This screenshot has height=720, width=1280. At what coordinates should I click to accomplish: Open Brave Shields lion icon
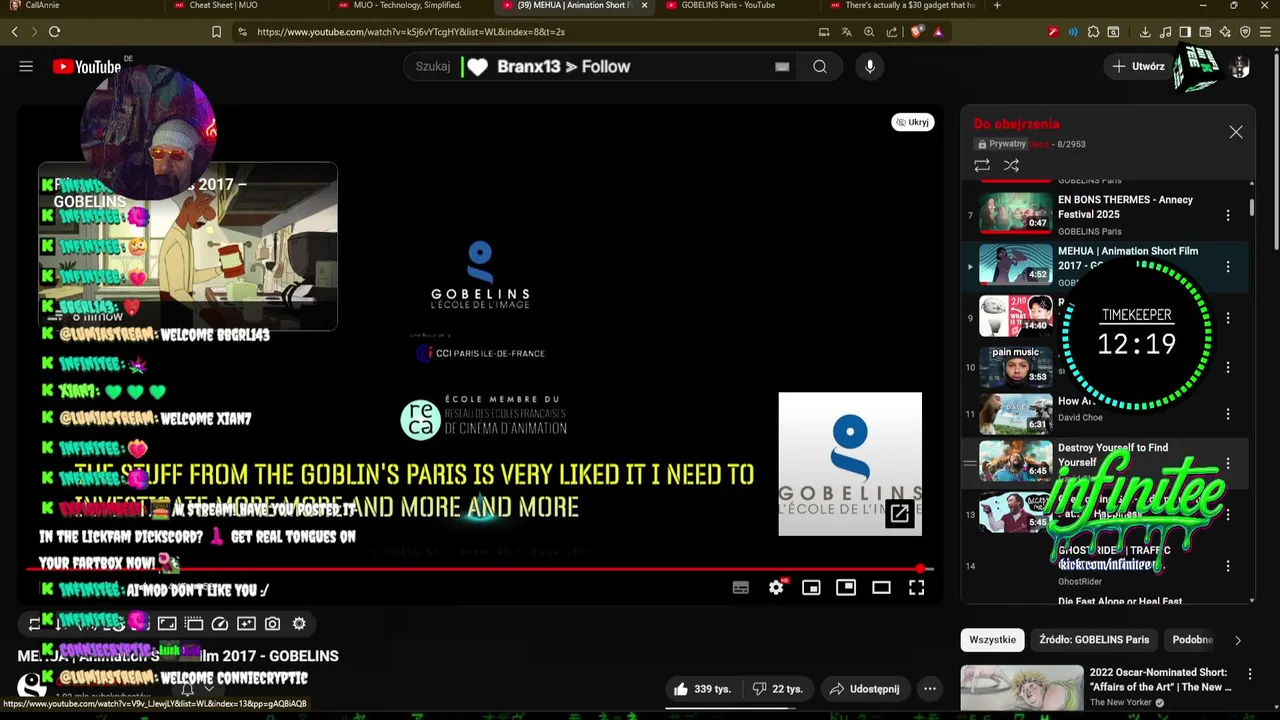pyautogui.click(x=916, y=32)
